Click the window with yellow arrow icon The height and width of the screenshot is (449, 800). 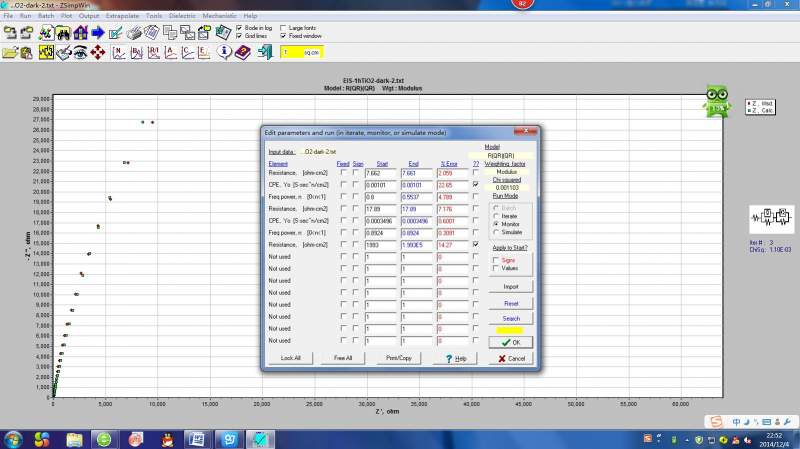tap(205, 33)
